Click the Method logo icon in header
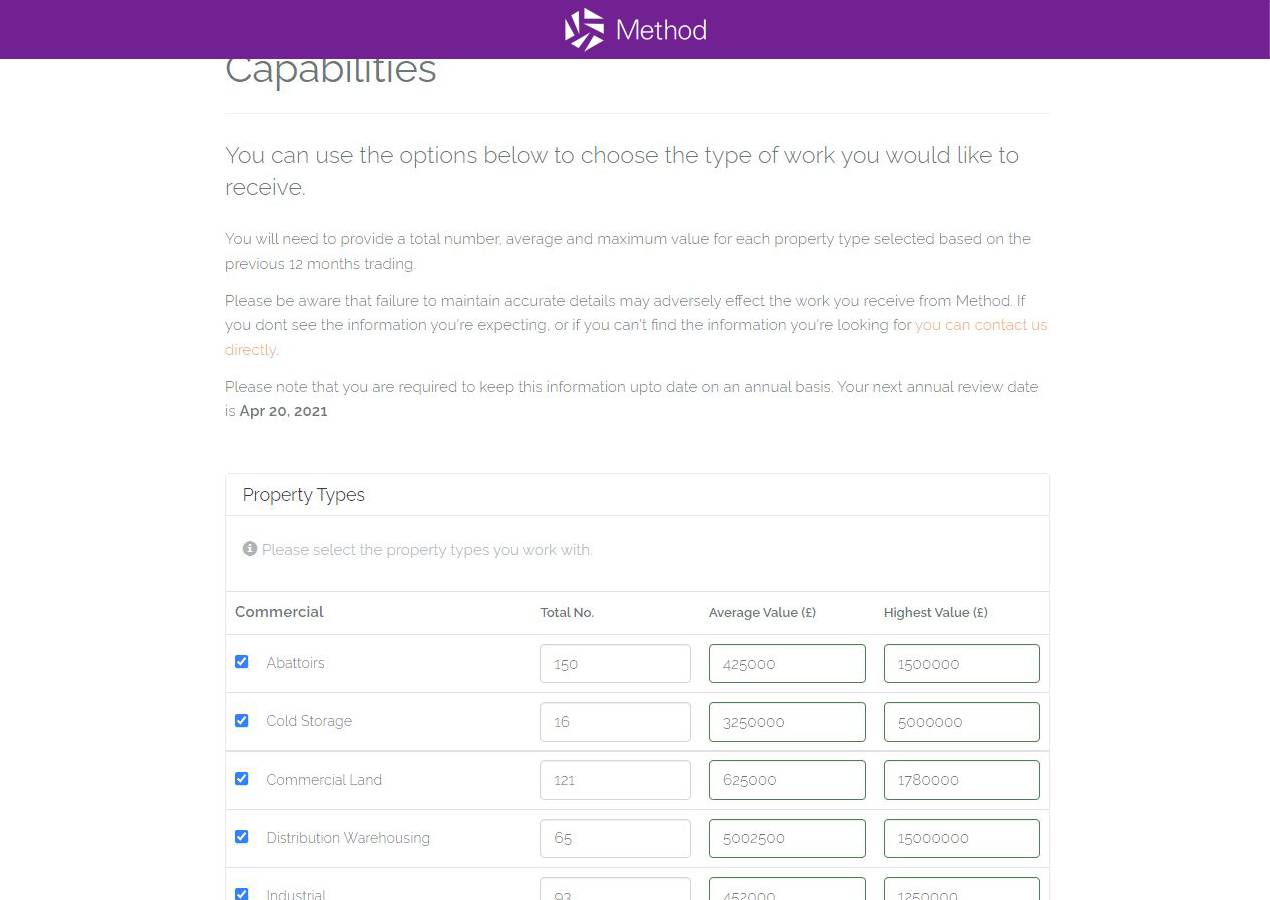The height and width of the screenshot is (900, 1270). (584, 29)
